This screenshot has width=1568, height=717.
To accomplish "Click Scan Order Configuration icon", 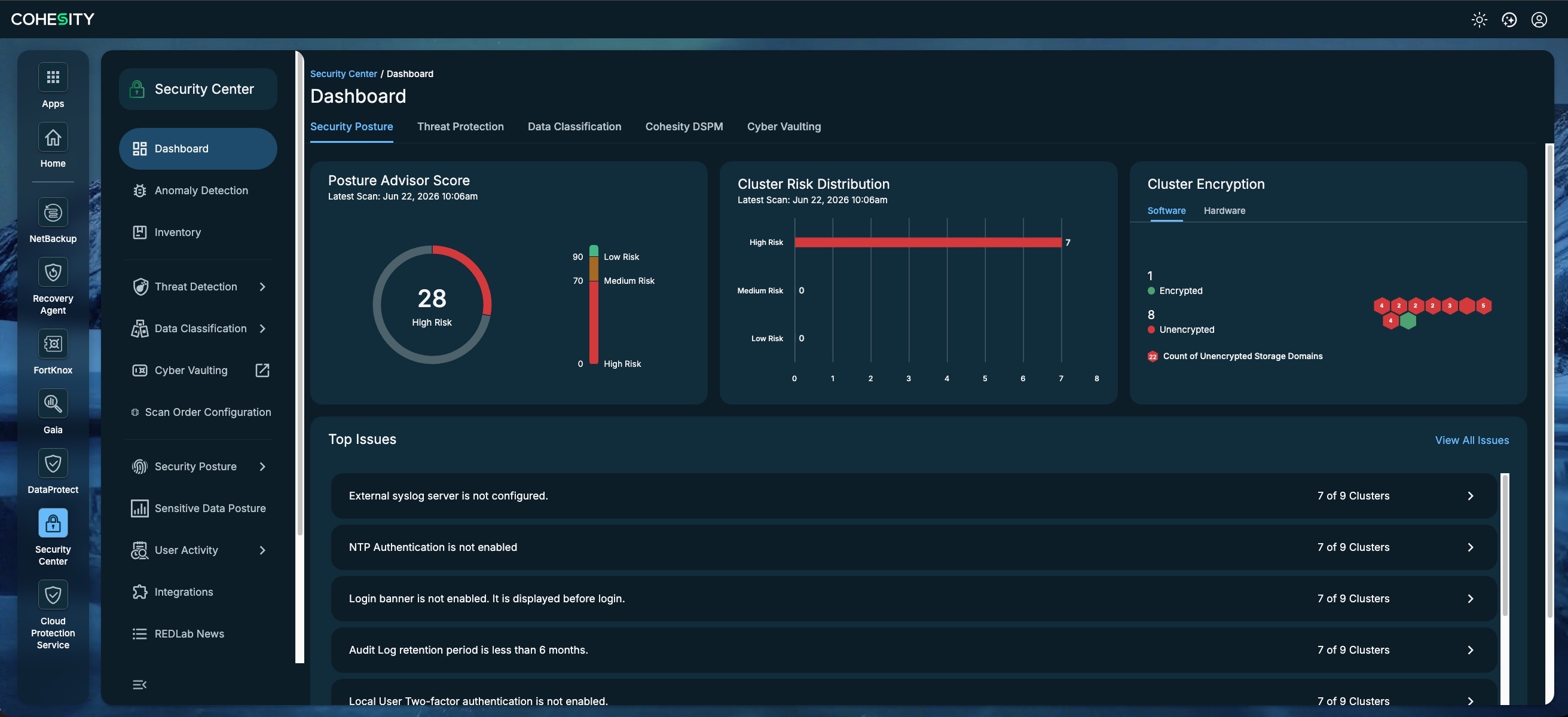I will pos(135,412).
